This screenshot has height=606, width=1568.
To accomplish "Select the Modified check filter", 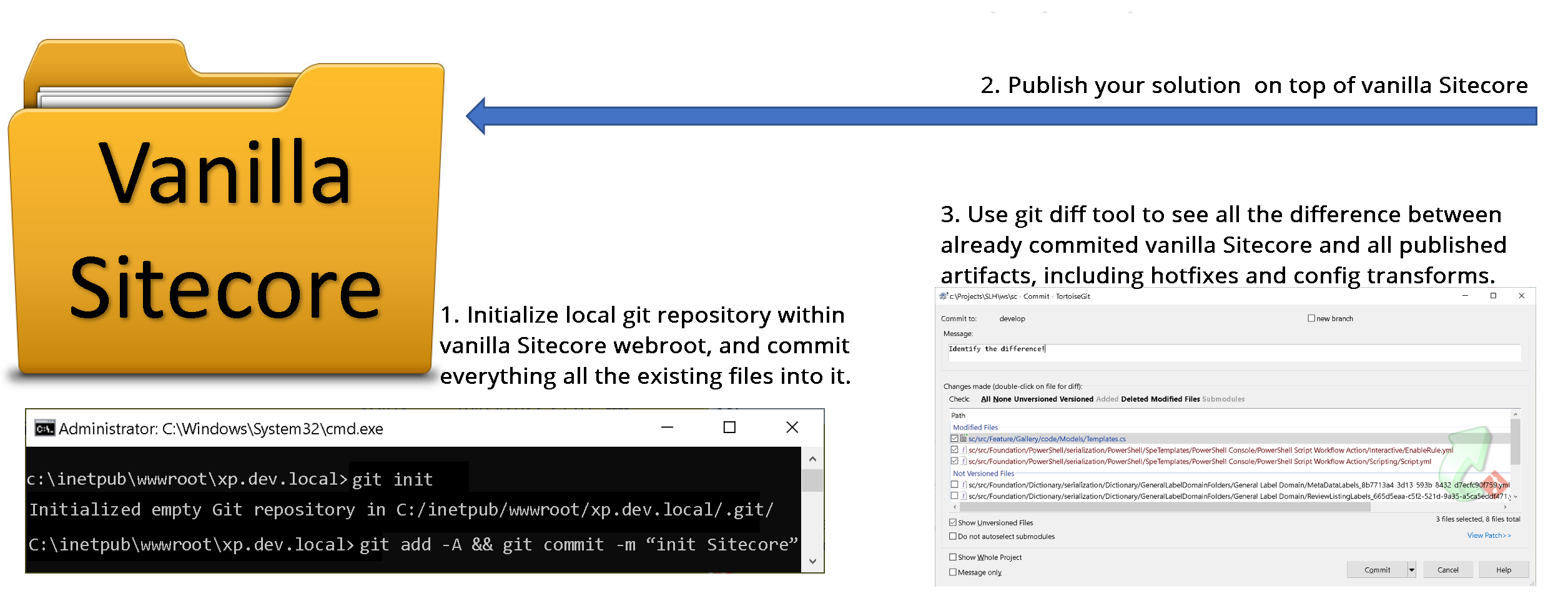I will [1166, 399].
